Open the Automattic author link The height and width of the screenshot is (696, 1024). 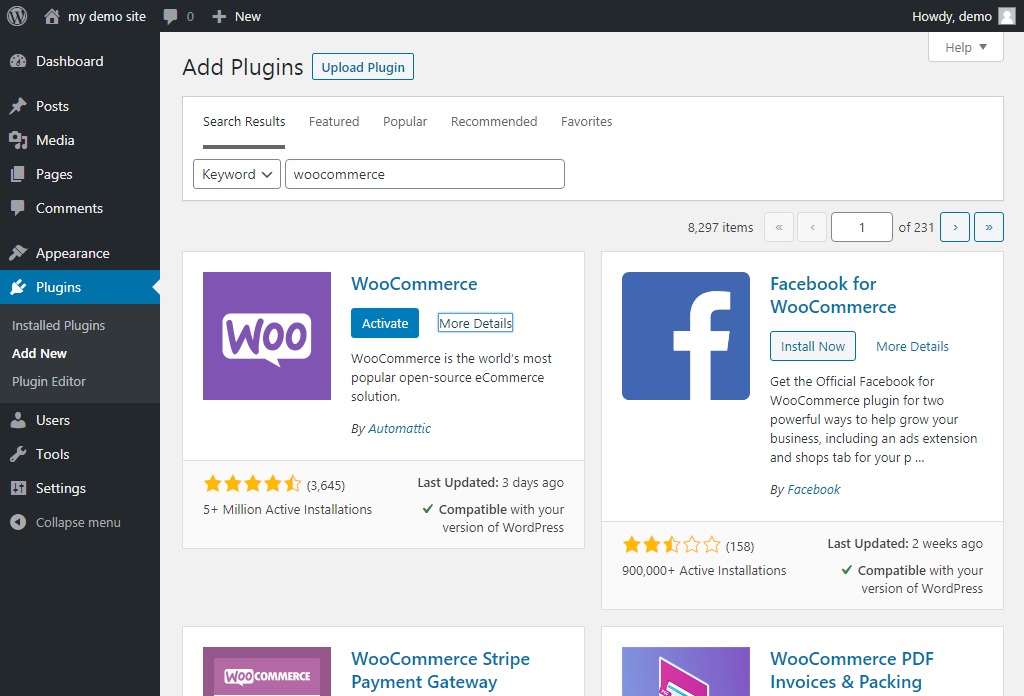pyautogui.click(x=399, y=428)
